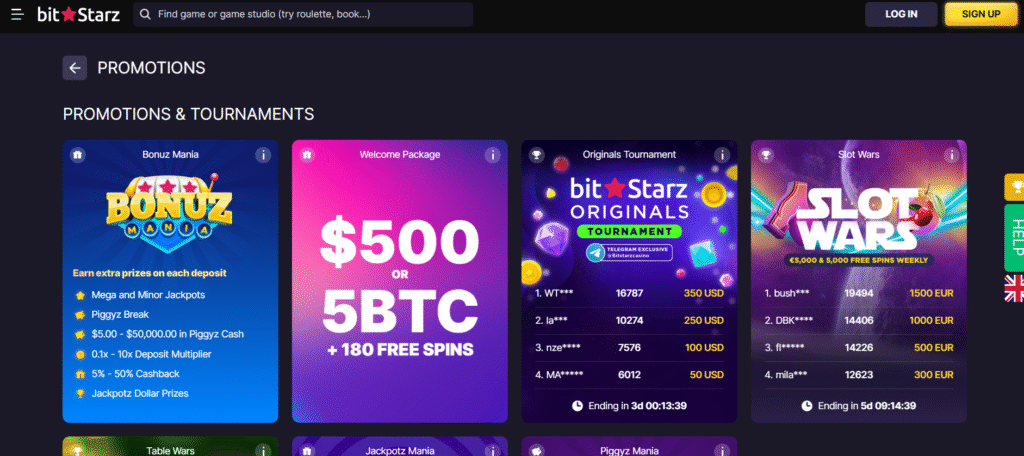Click the BitStarz logo

click(x=79, y=14)
